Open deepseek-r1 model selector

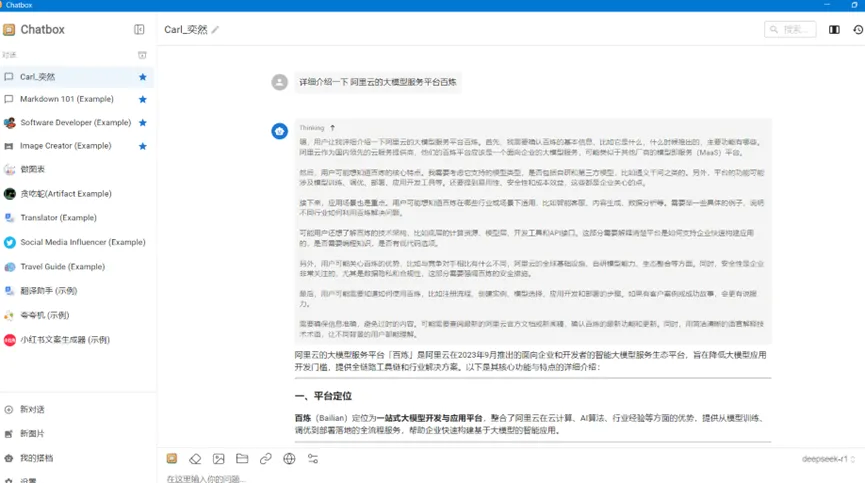[828, 459]
